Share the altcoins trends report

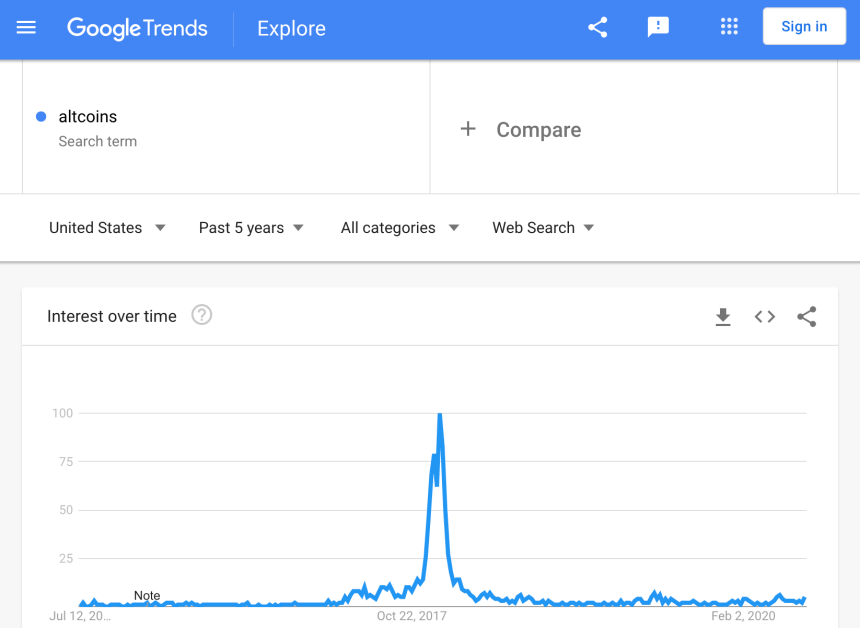[597, 27]
